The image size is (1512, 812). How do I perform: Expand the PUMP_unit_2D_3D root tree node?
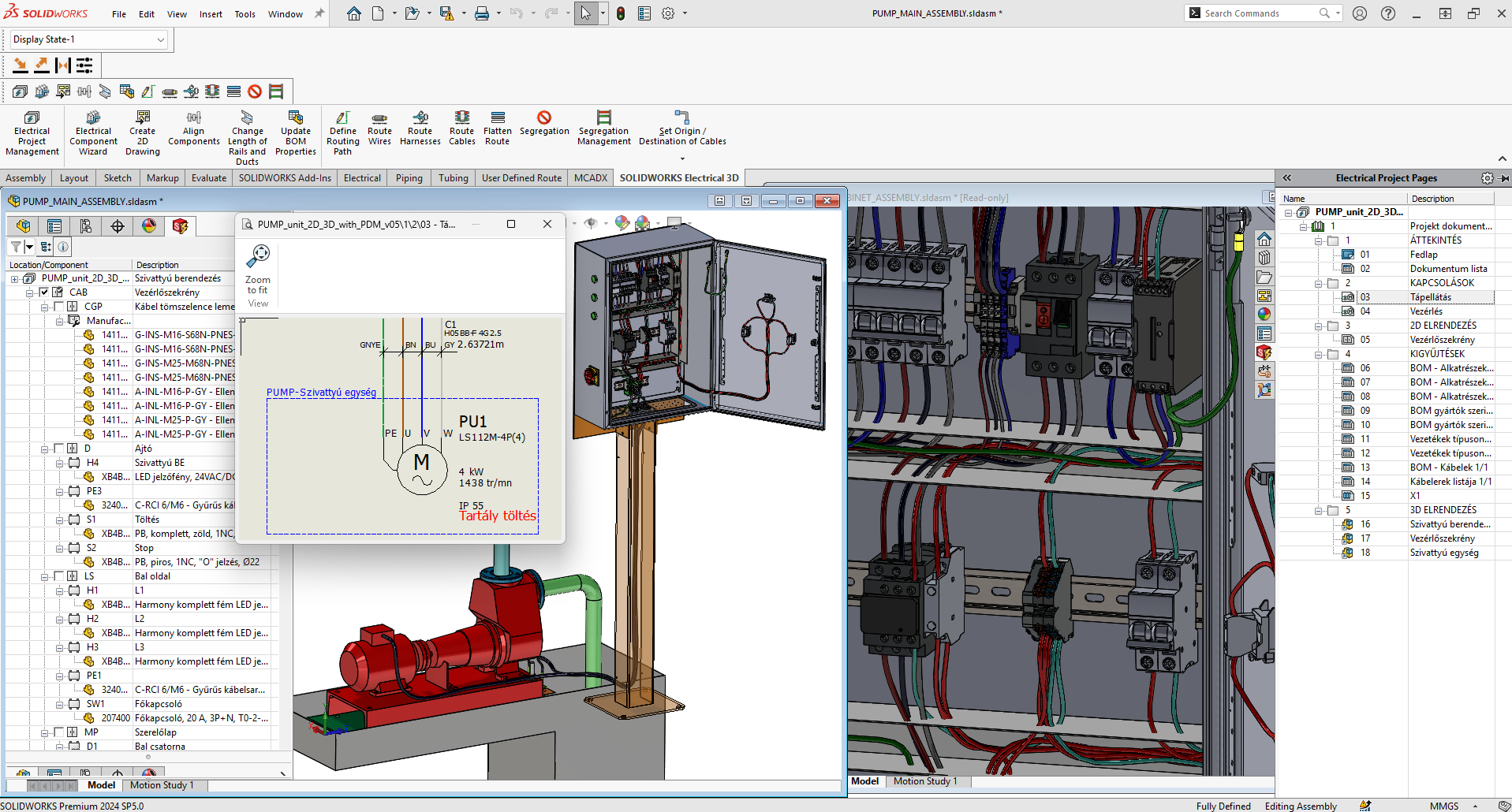[14, 278]
